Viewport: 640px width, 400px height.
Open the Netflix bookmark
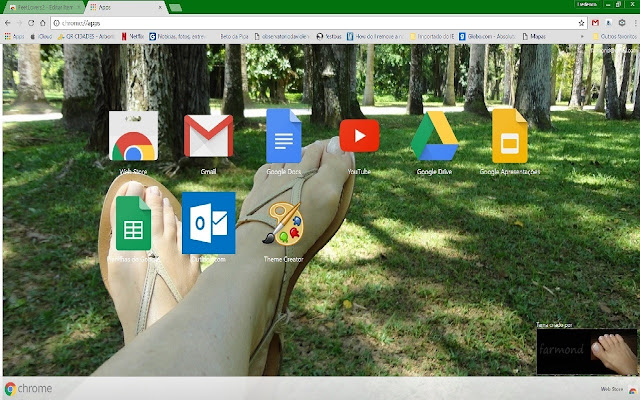[x=133, y=36]
